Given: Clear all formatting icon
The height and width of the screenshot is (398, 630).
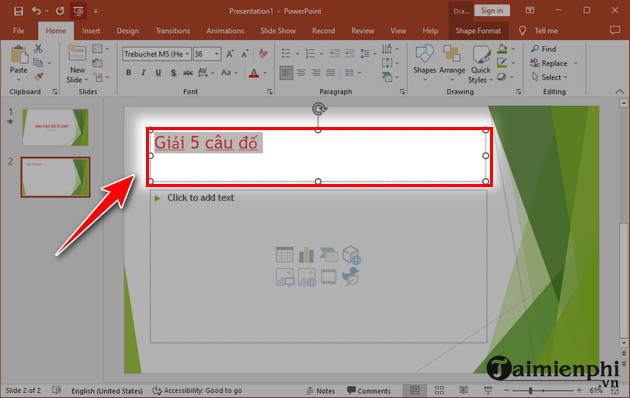Looking at the screenshot, I should pyautogui.click(x=263, y=53).
